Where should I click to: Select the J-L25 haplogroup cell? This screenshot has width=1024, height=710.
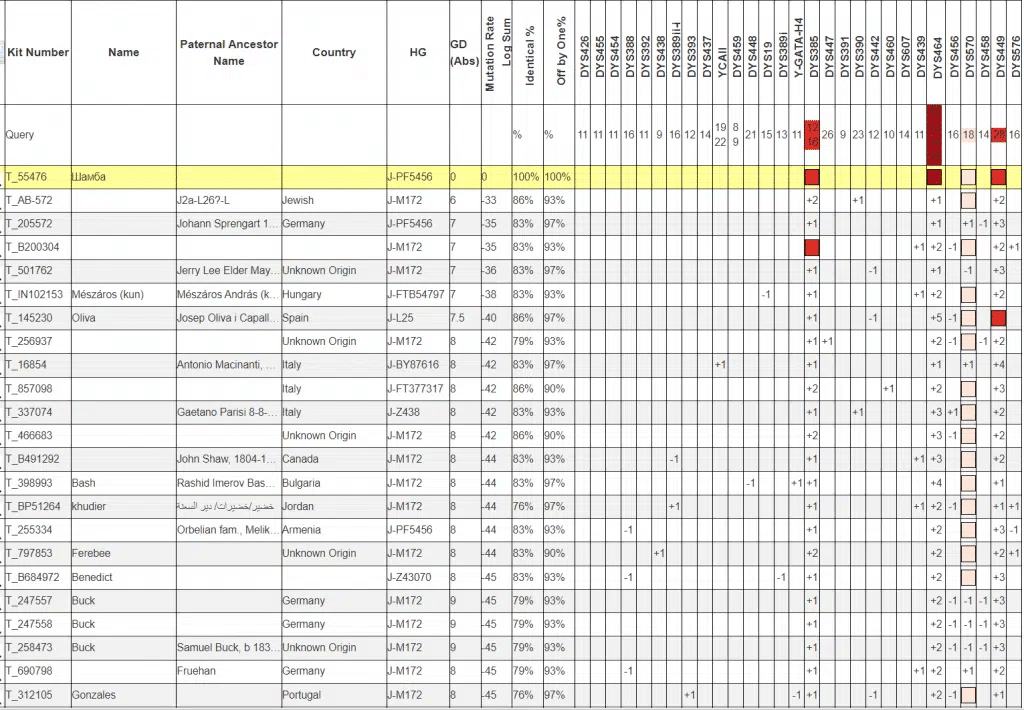tap(402, 318)
